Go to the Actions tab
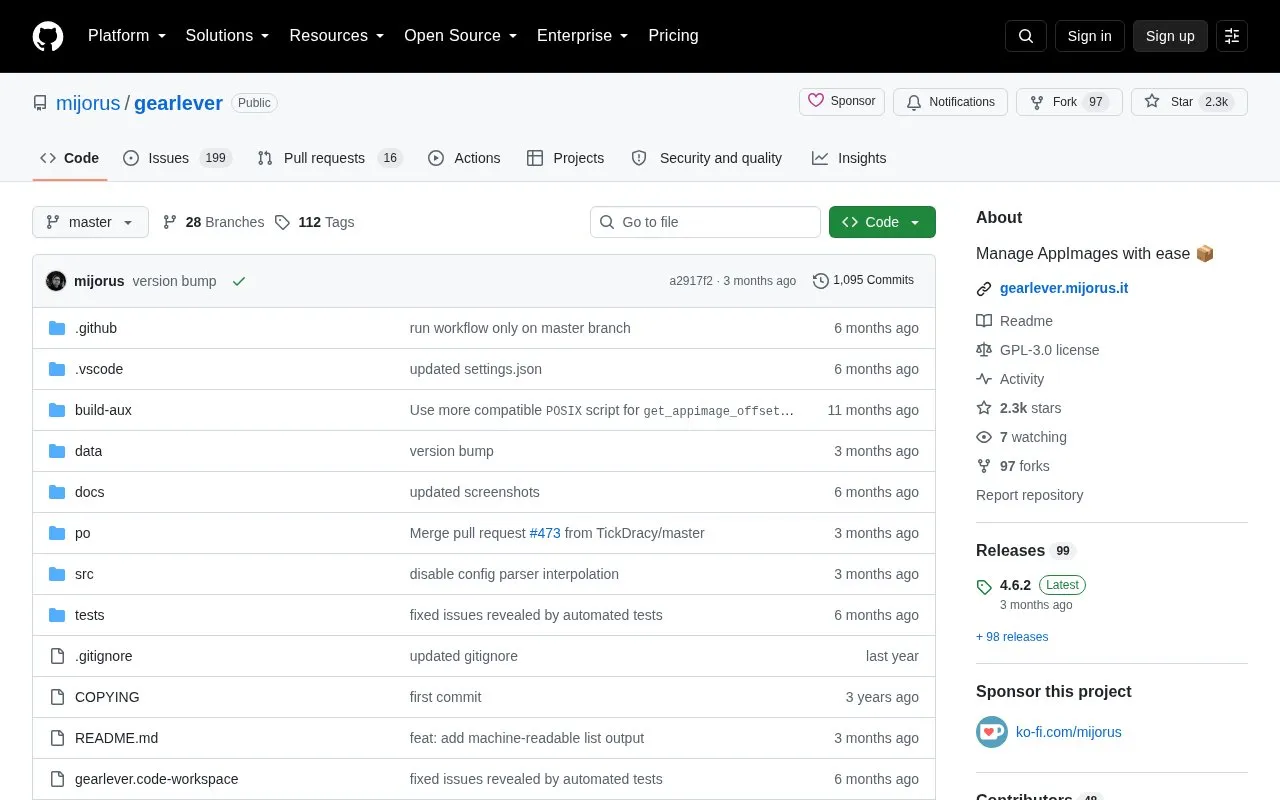 (x=464, y=158)
